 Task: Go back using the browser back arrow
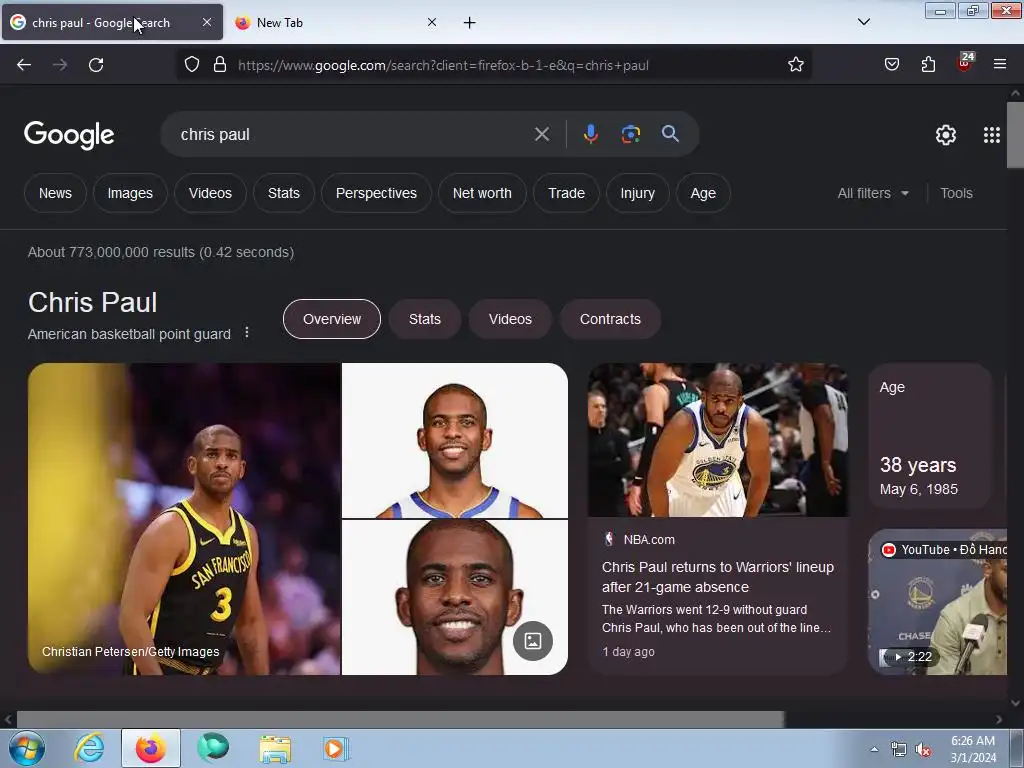[24, 65]
